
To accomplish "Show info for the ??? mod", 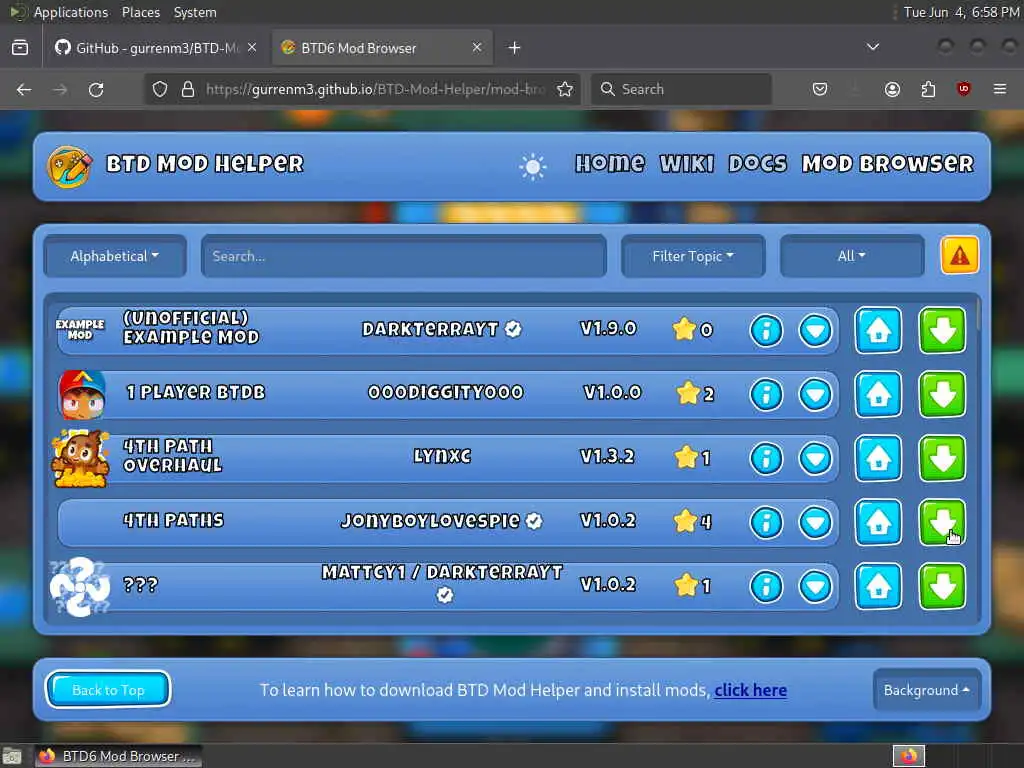I will (766, 586).
